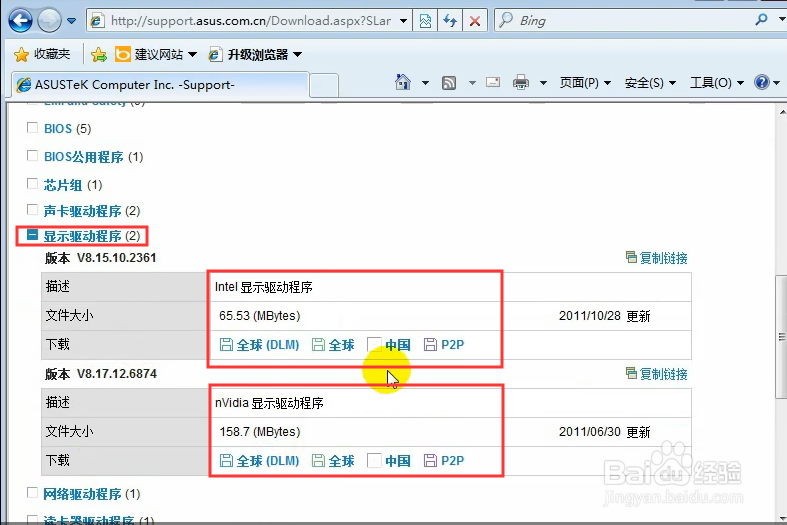Image resolution: width=787 pixels, height=525 pixels.
Task: Expand the print options dropdown arrow
Action: [x=543, y=82]
